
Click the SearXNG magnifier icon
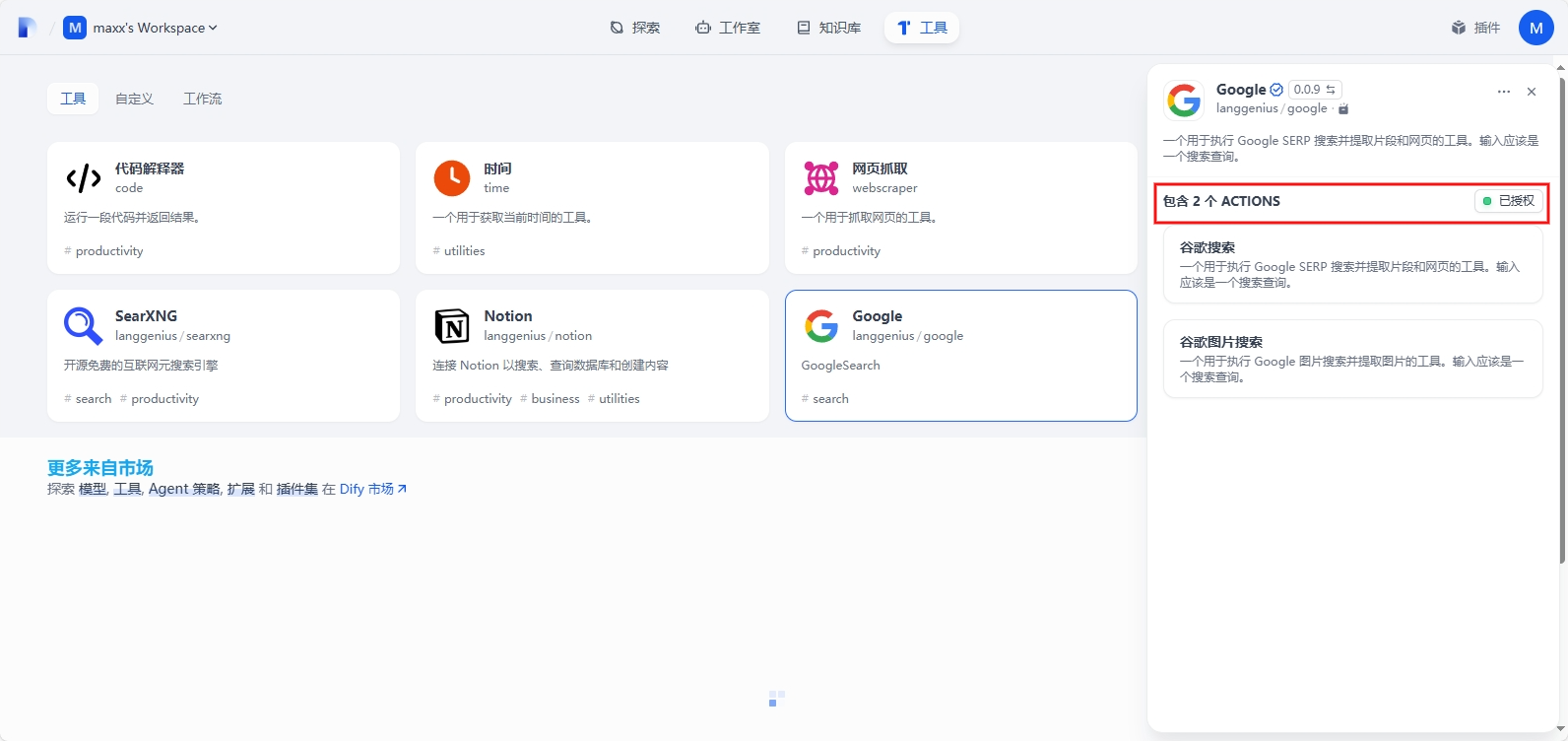84,326
